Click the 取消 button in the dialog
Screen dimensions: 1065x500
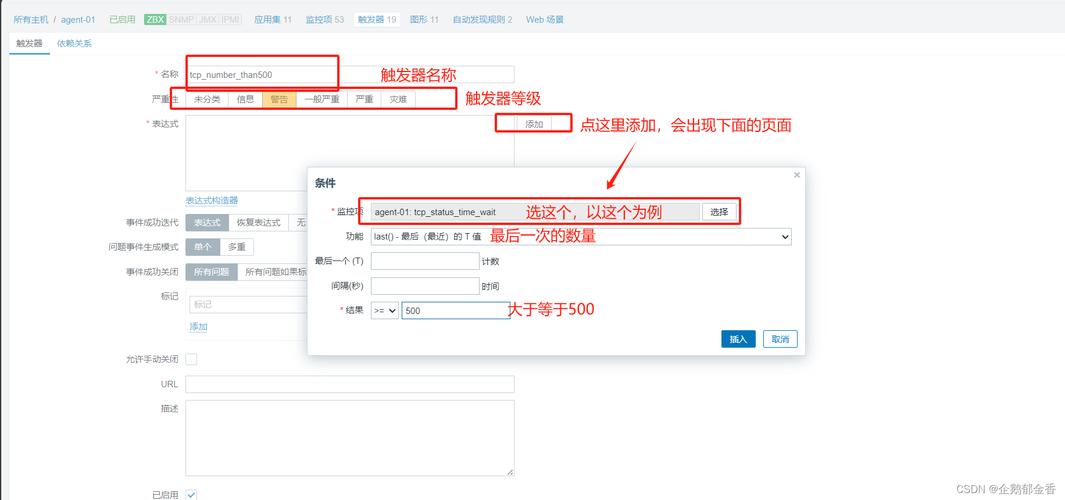tap(780, 339)
